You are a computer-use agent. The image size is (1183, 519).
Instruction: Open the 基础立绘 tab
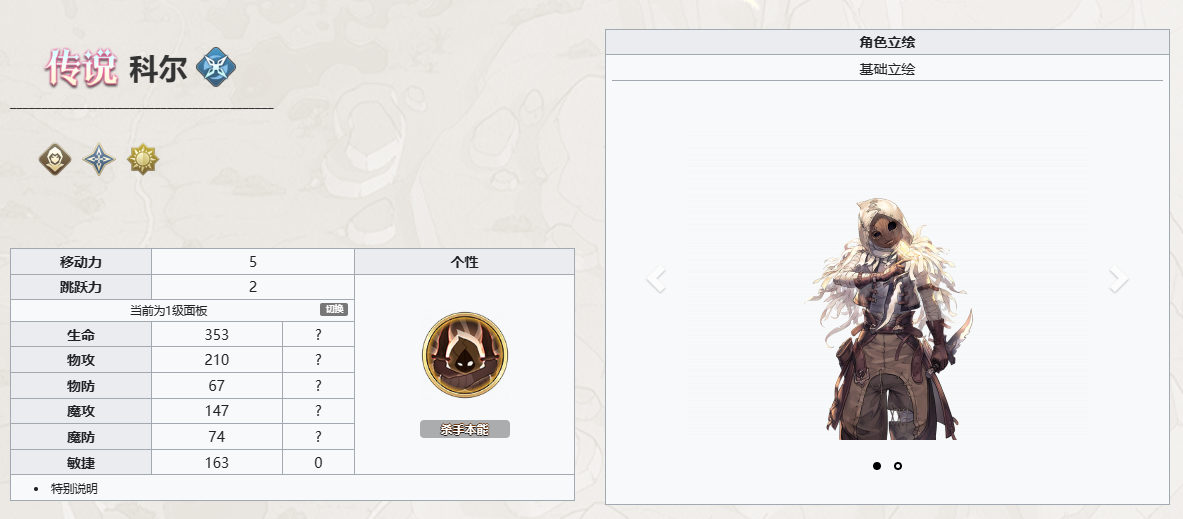point(887,69)
